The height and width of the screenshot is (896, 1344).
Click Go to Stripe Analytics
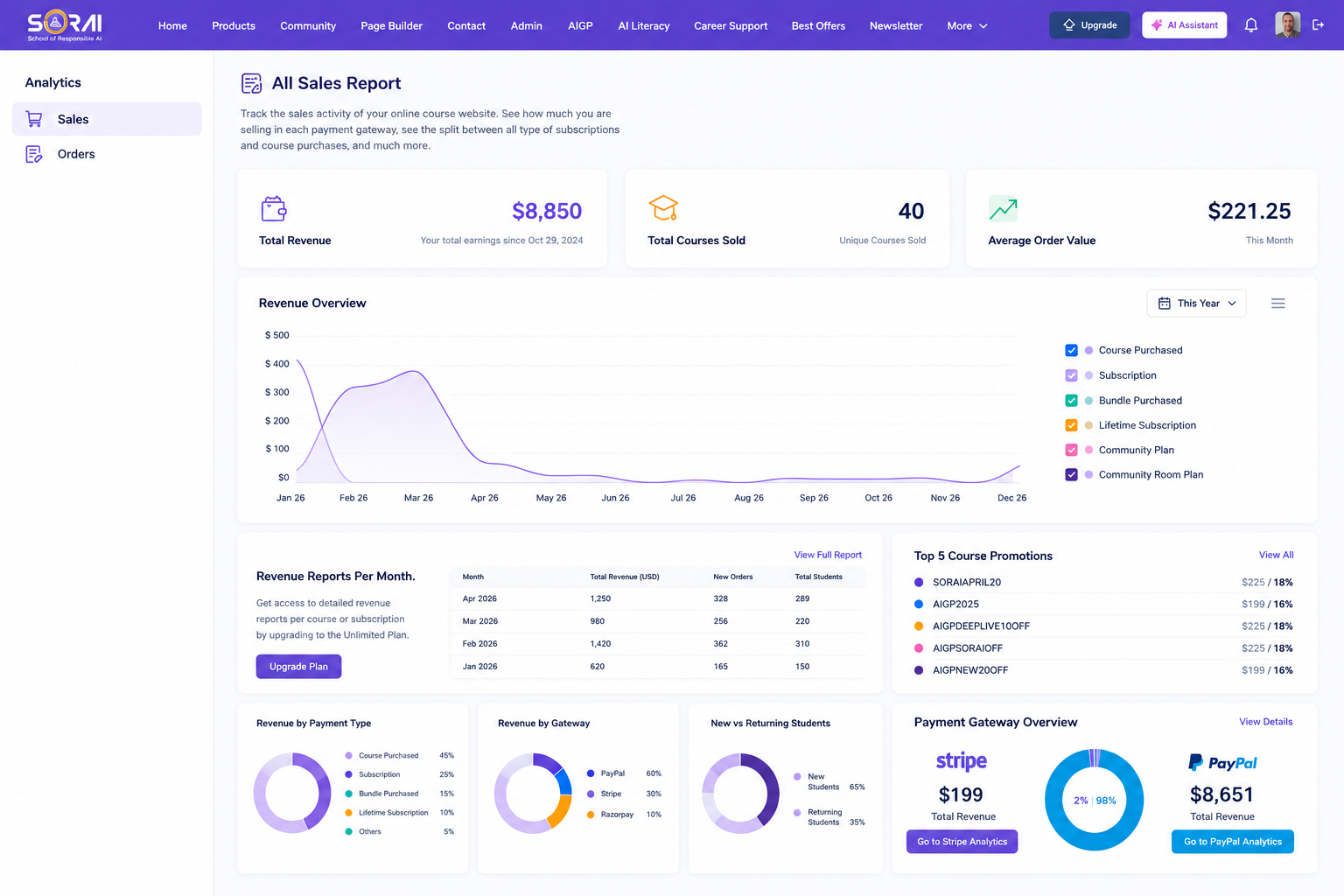[962, 842]
